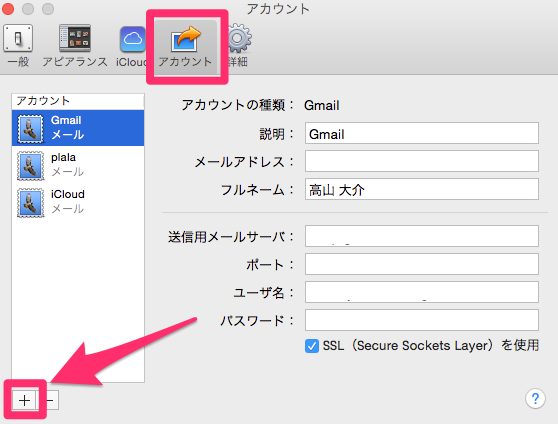The width and height of the screenshot is (558, 424).
Task: Click the メールアドレス input field
Action: 422,161
